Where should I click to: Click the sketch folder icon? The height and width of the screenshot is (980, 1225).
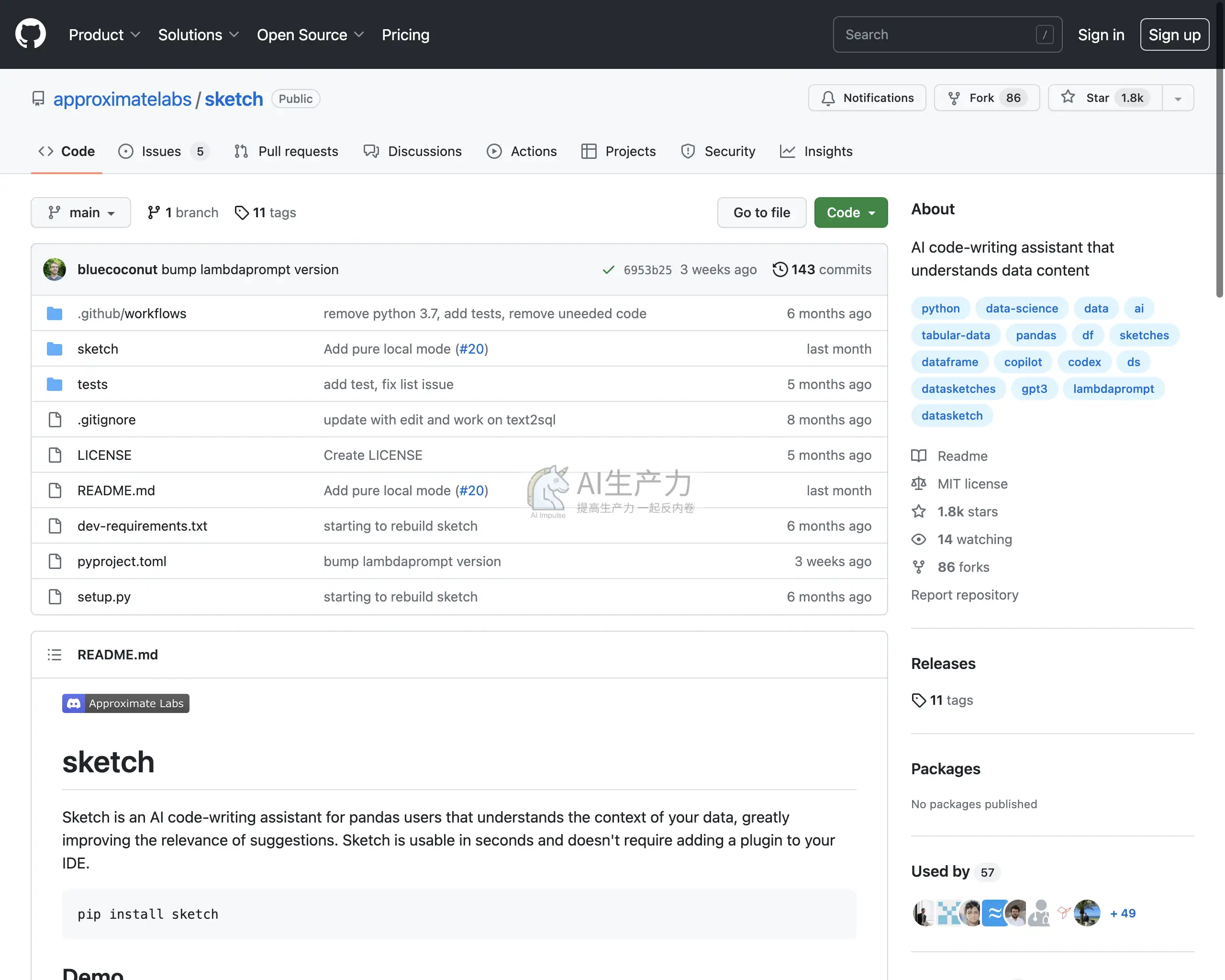55,349
